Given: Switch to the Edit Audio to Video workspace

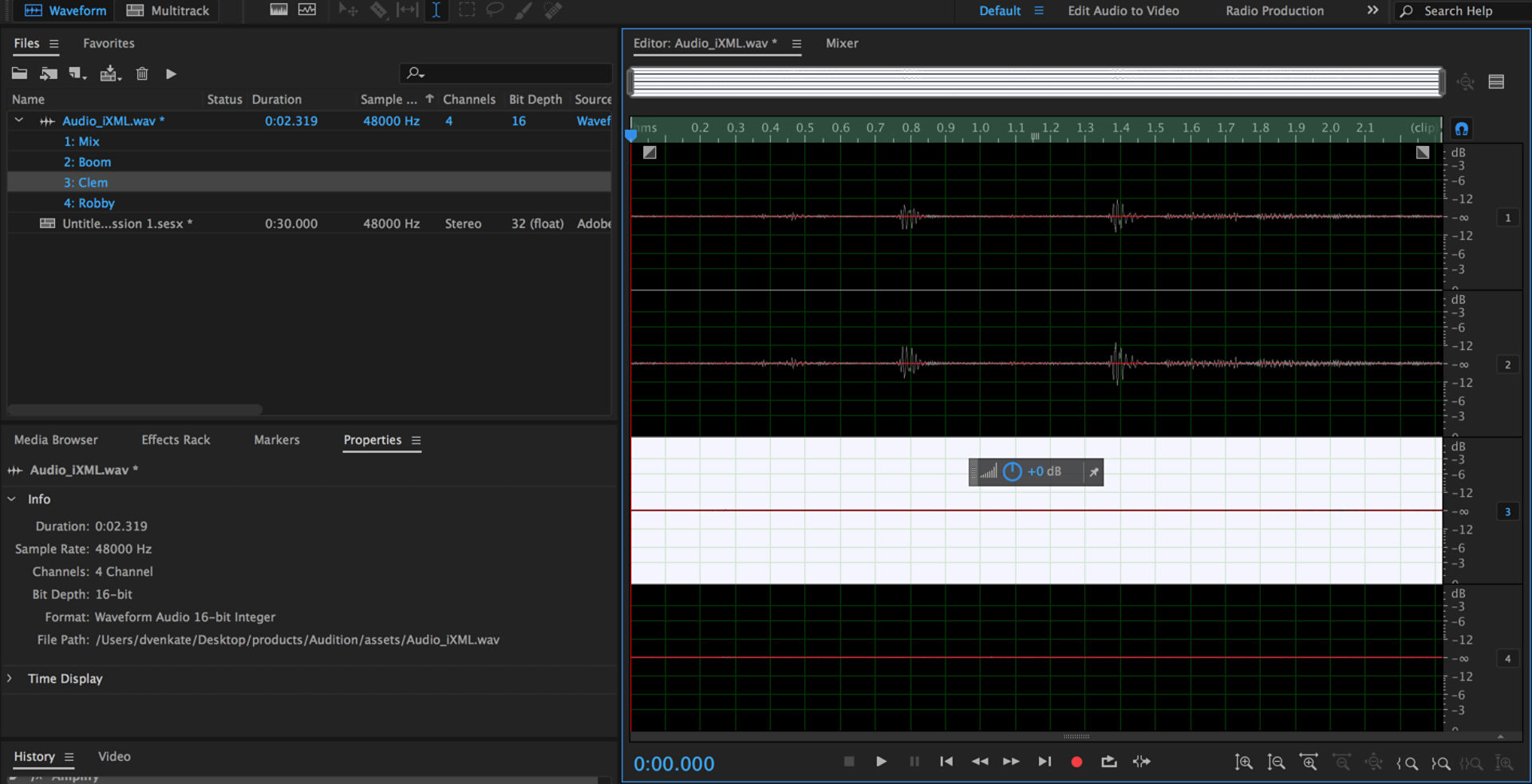Looking at the screenshot, I should click(1122, 11).
